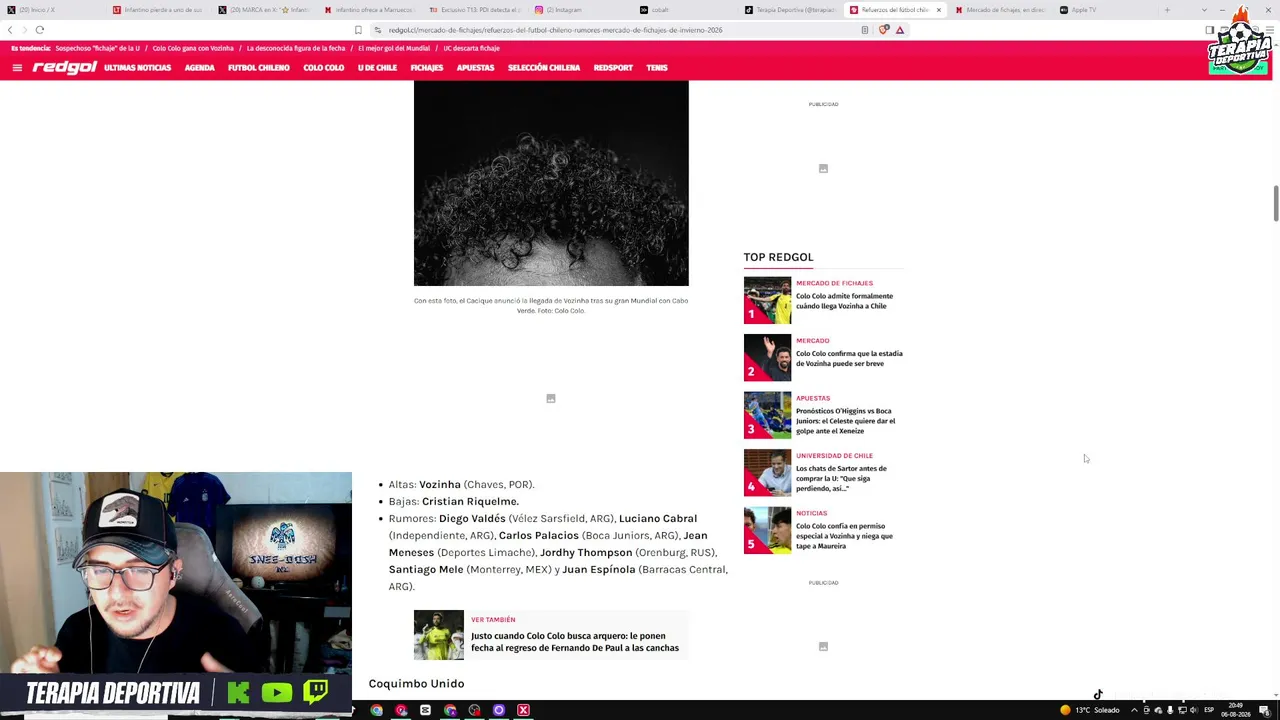Open thumbnail of top story number 4
Image resolution: width=1280 pixels, height=720 pixels.
coord(767,473)
